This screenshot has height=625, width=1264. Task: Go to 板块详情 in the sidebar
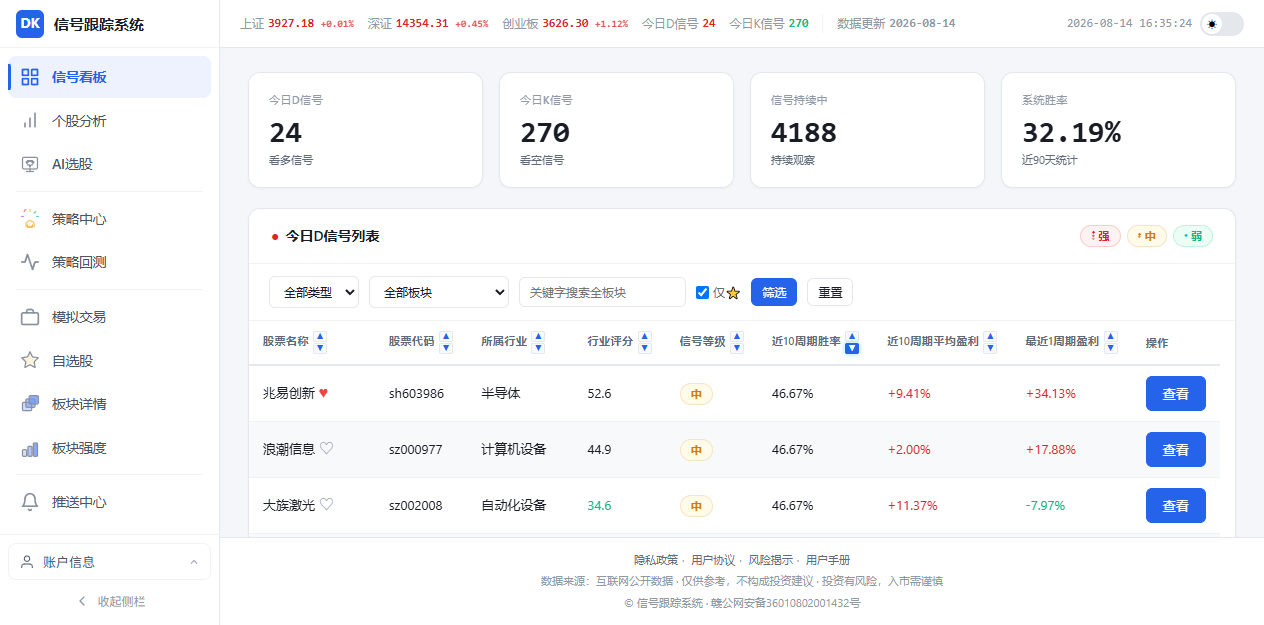109,404
